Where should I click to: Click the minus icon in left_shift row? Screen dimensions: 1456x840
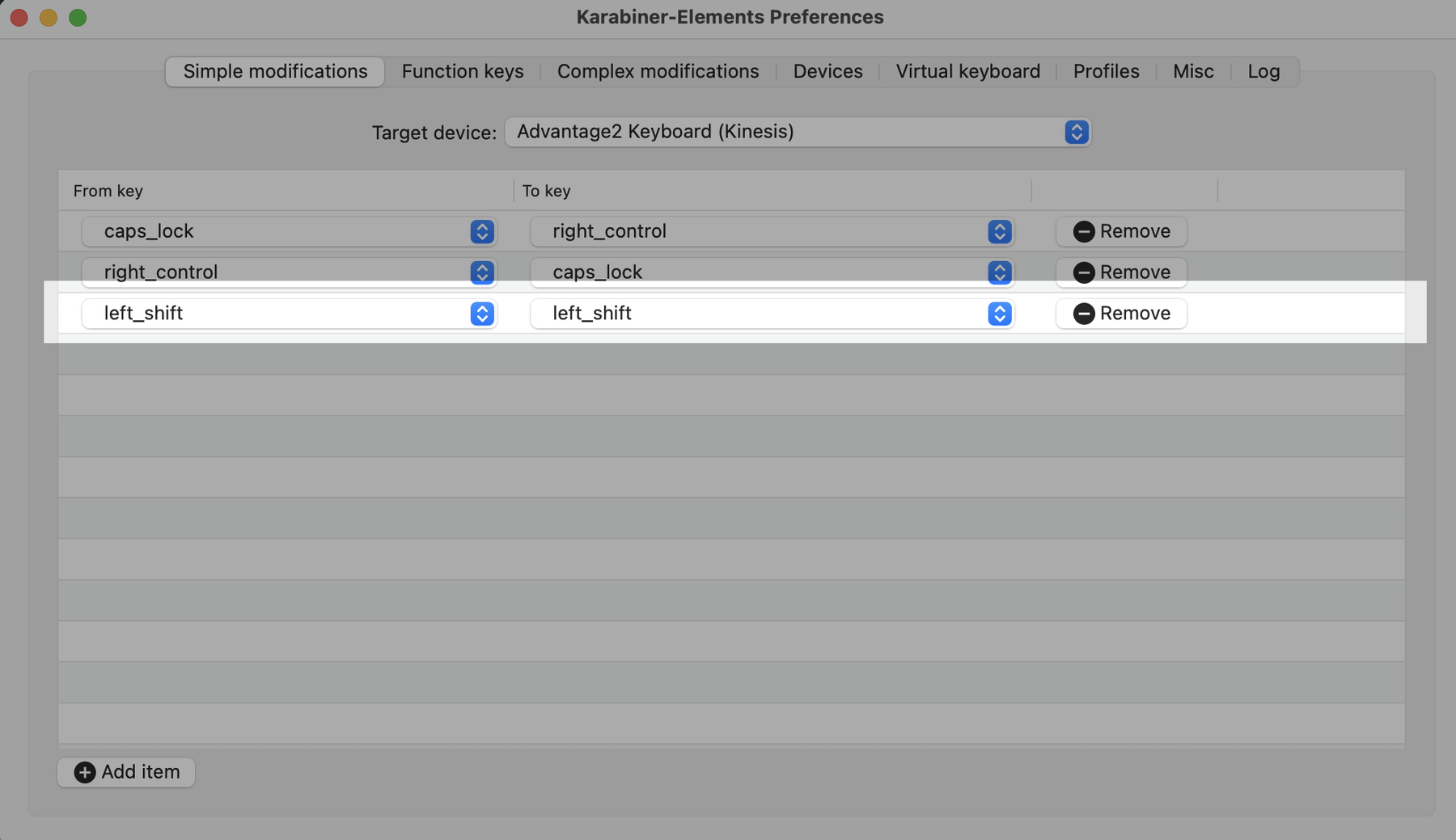pyautogui.click(x=1083, y=314)
